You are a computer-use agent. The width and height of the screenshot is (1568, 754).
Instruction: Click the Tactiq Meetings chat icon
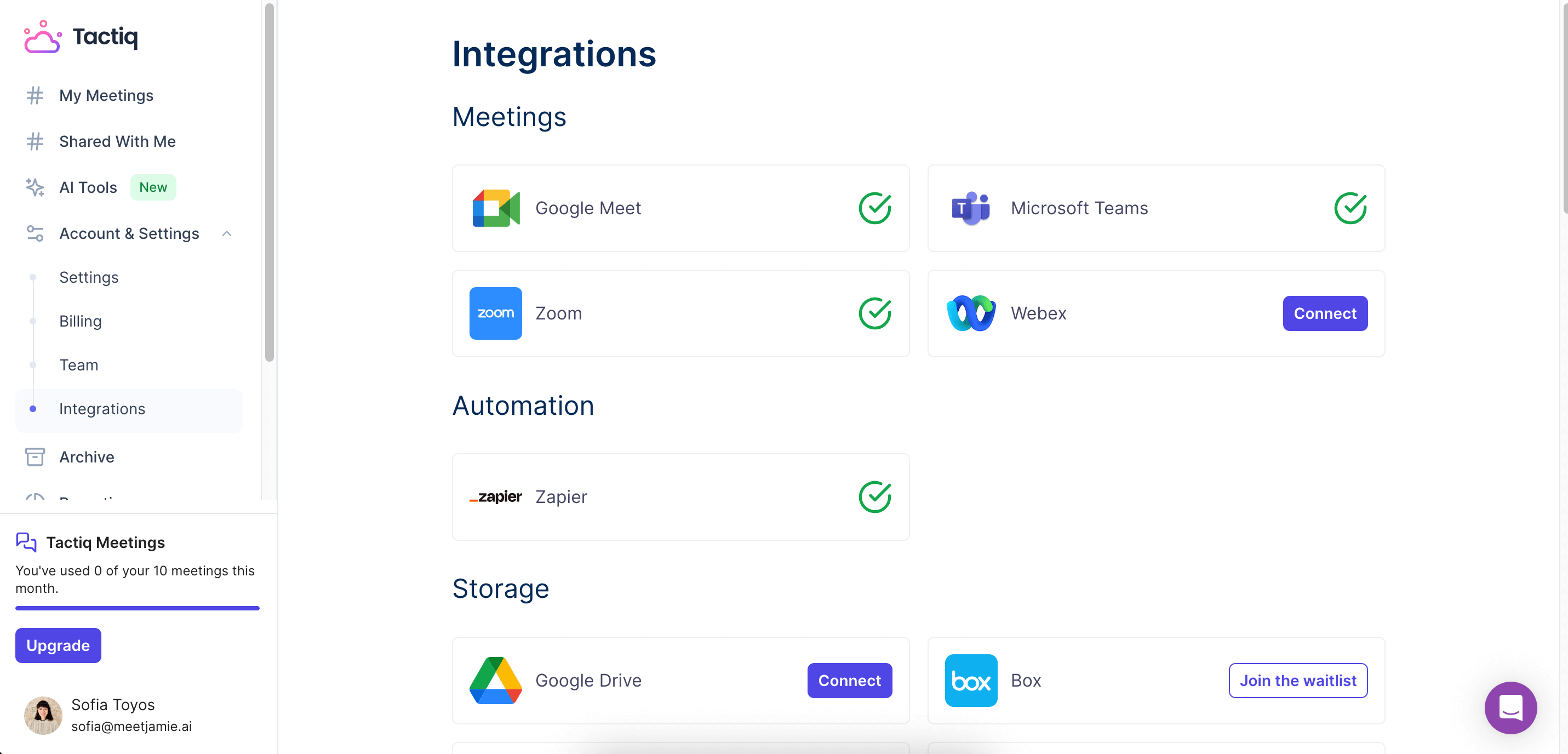click(x=26, y=542)
